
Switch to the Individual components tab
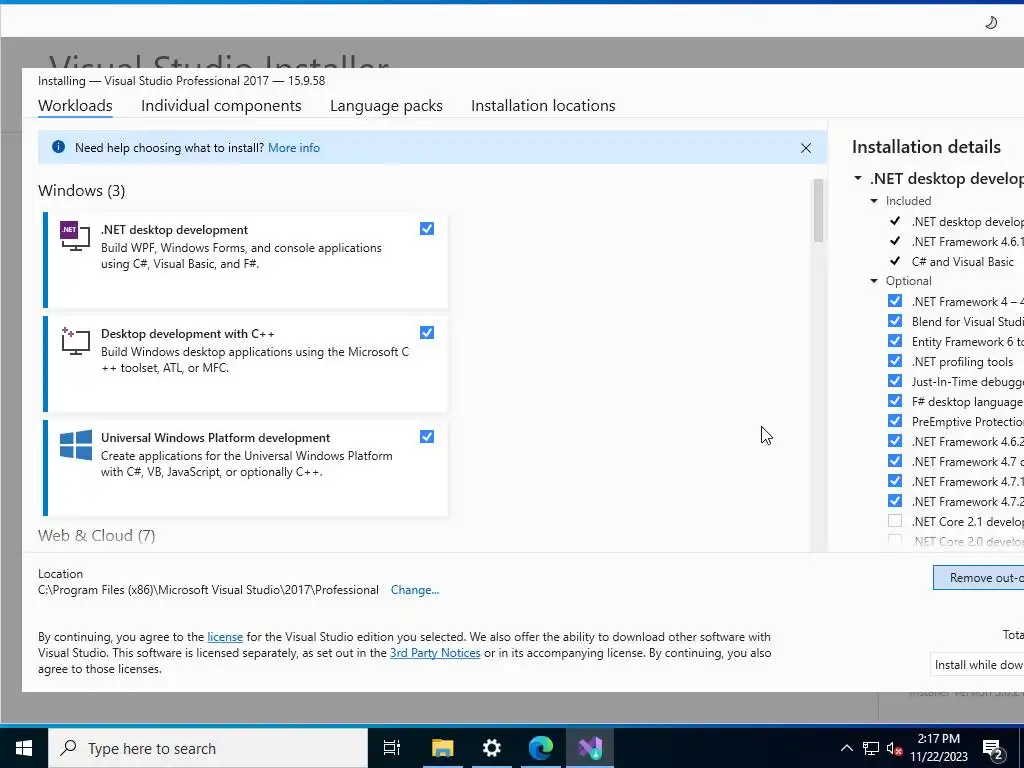pos(221,106)
